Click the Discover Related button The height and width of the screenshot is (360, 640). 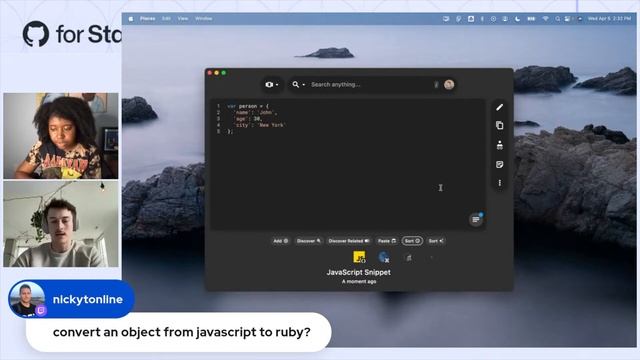(349, 241)
